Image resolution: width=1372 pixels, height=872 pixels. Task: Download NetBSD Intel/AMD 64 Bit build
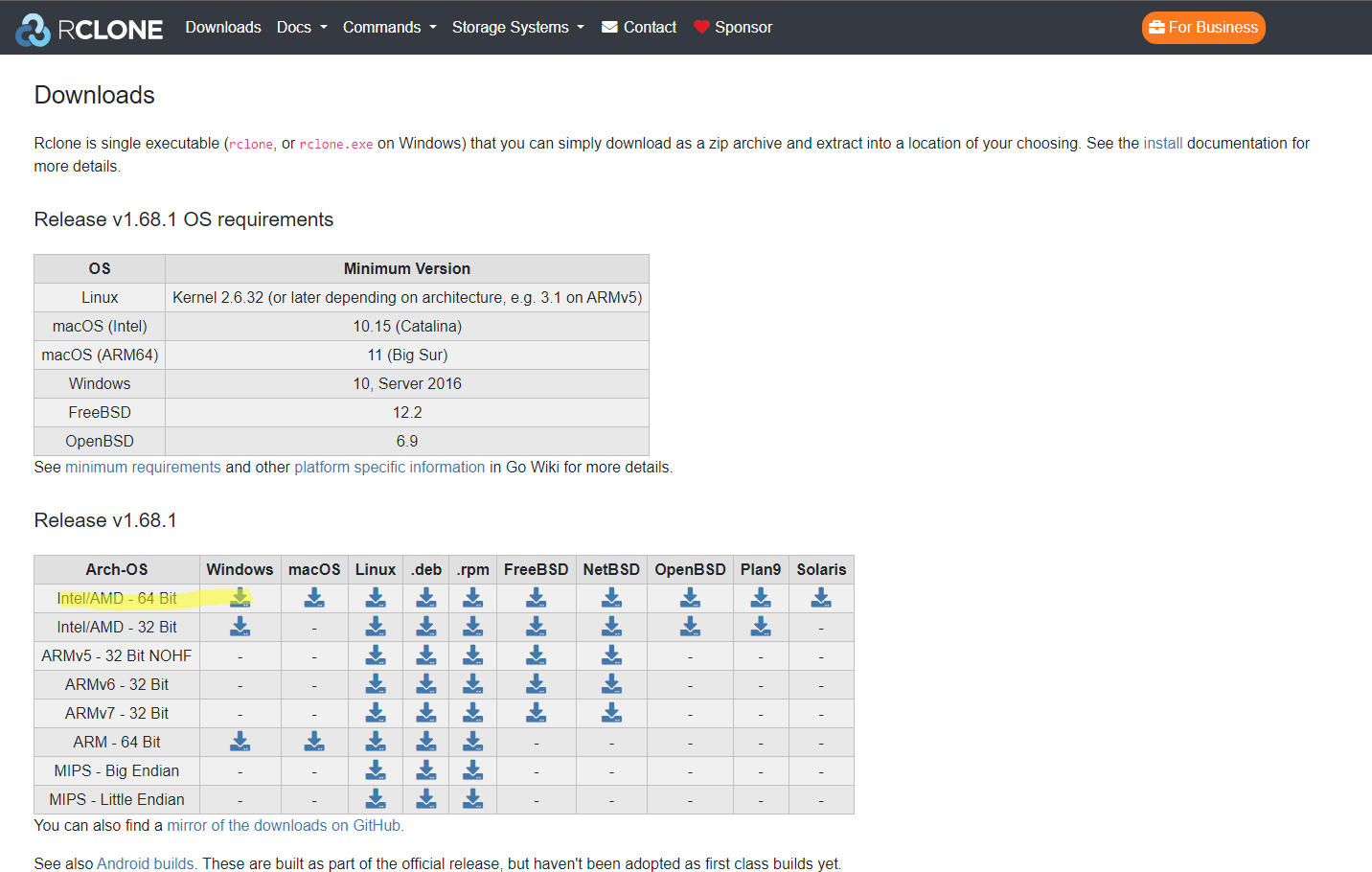[611, 598]
